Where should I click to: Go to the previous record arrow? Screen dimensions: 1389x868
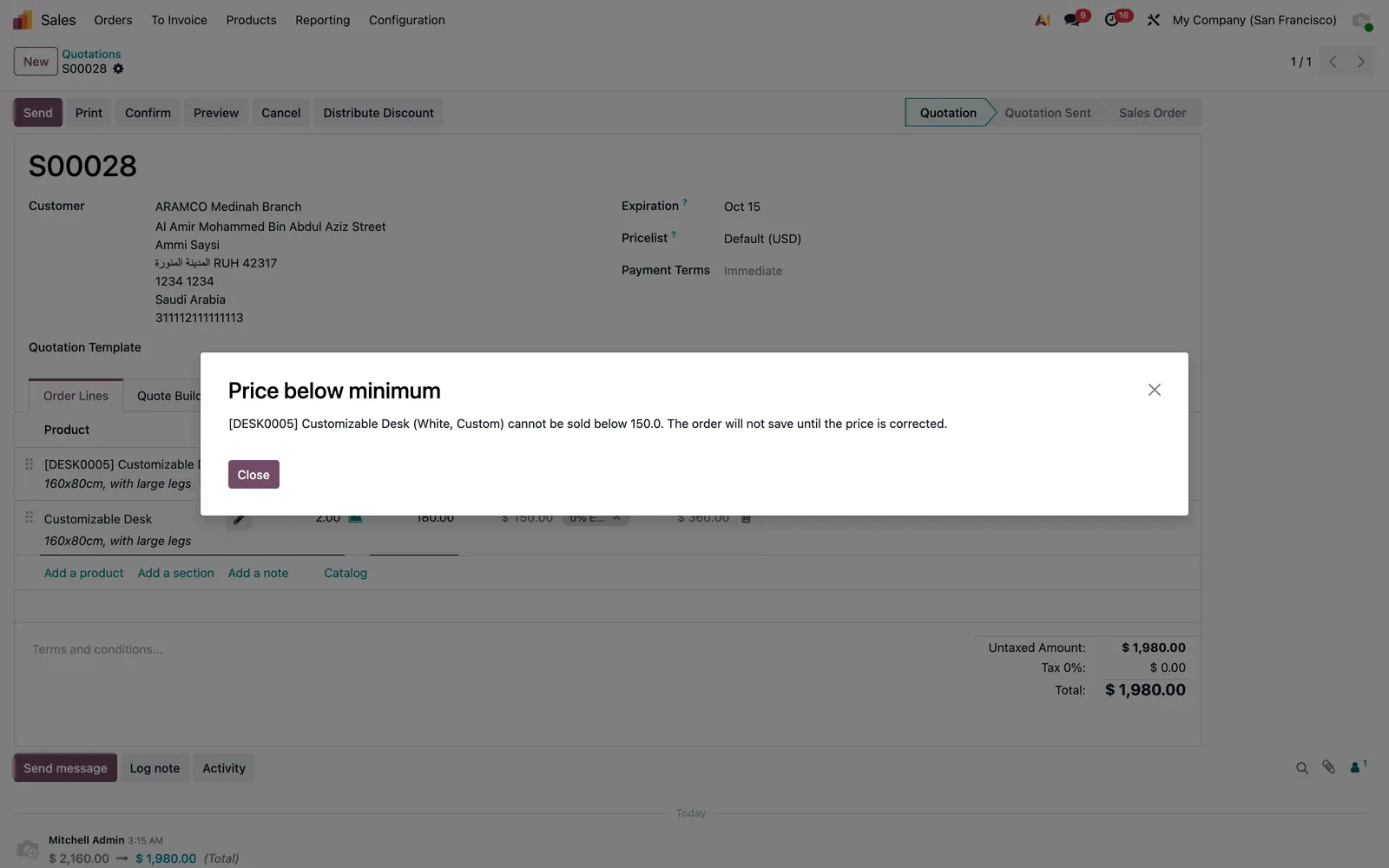click(1333, 62)
